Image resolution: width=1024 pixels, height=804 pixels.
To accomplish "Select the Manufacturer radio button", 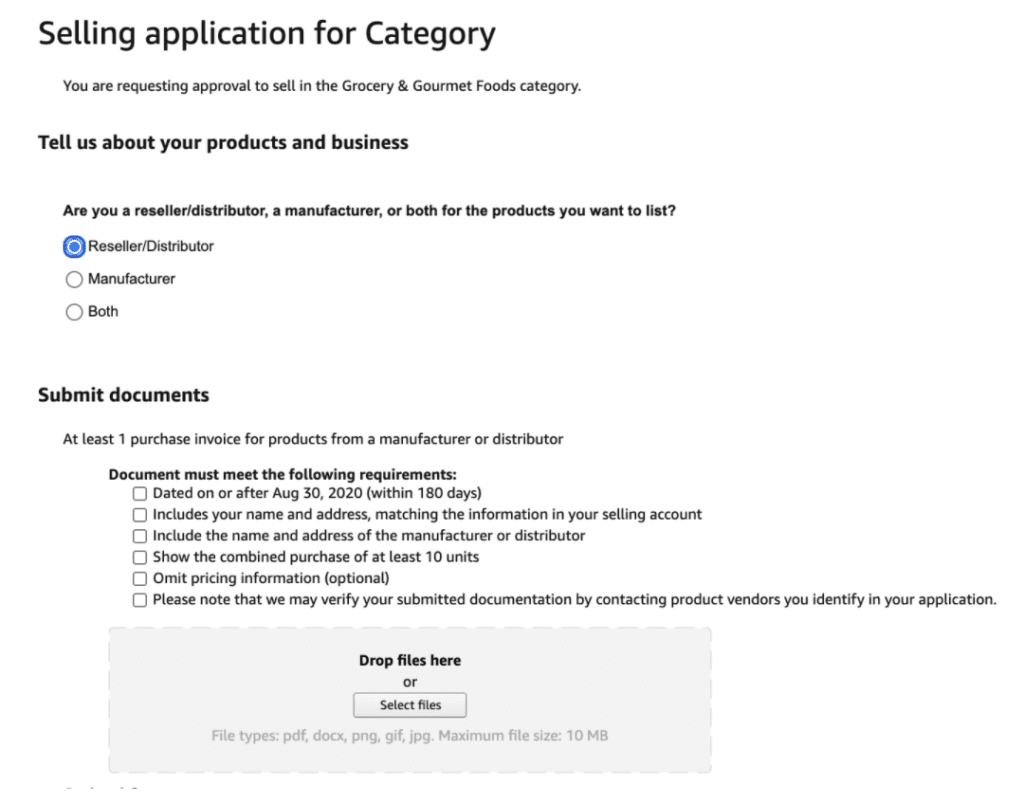I will pyautogui.click(x=74, y=279).
